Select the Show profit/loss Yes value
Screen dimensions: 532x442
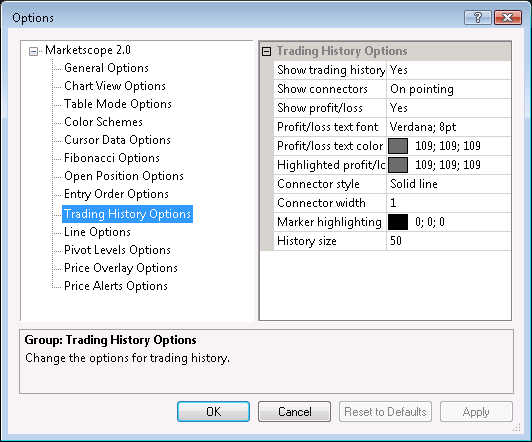(x=449, y=108)
